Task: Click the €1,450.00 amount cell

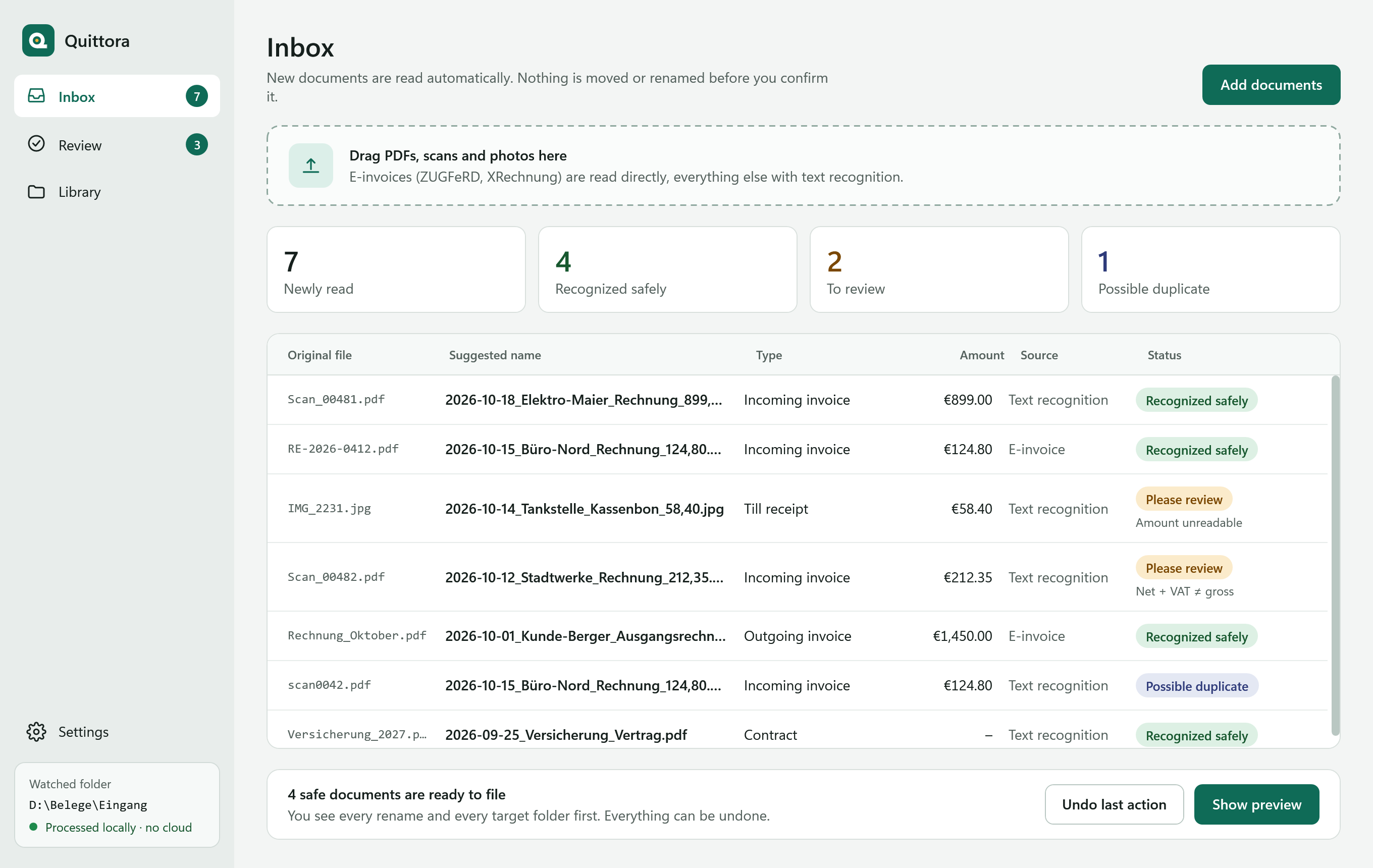Action: coord(962,635)
